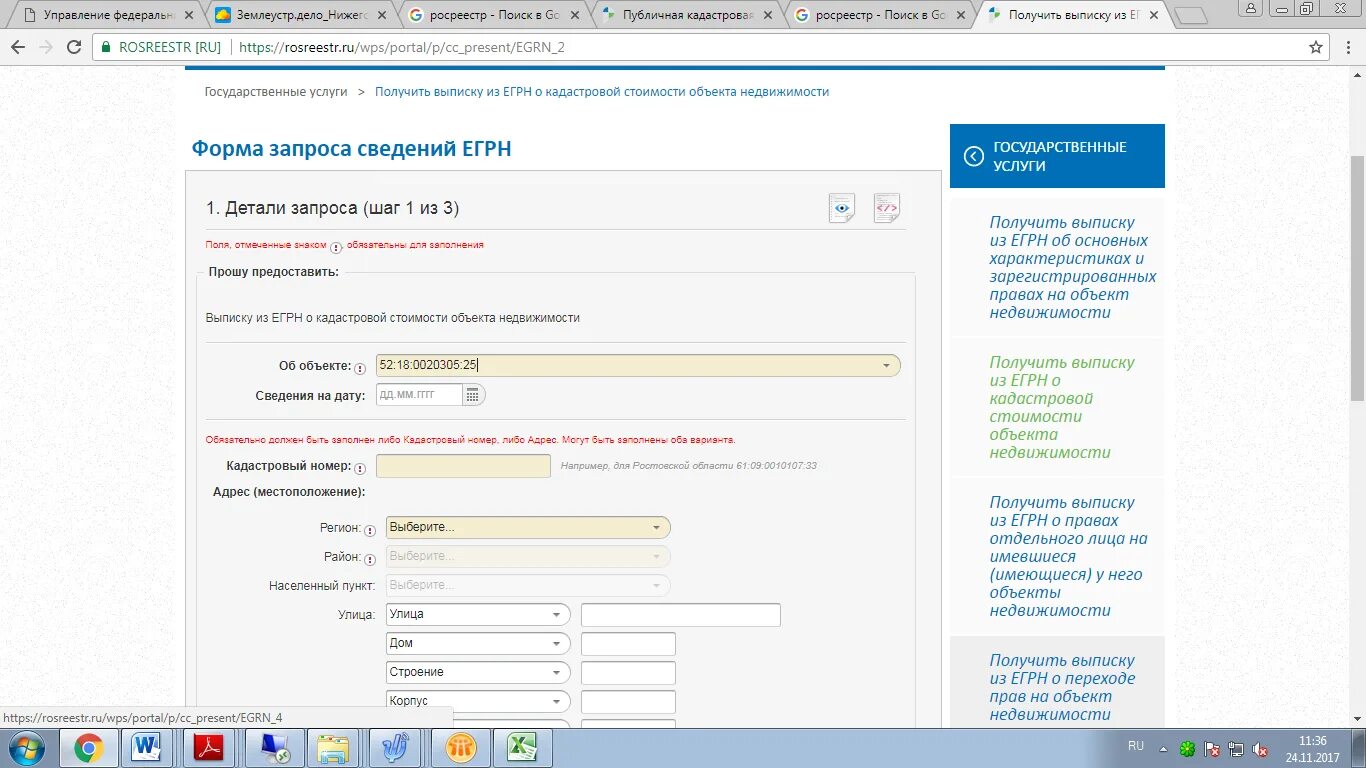Click the XML code document icon
The width and height of the screenshot is (1366, 768).
[x=887, y=208]
